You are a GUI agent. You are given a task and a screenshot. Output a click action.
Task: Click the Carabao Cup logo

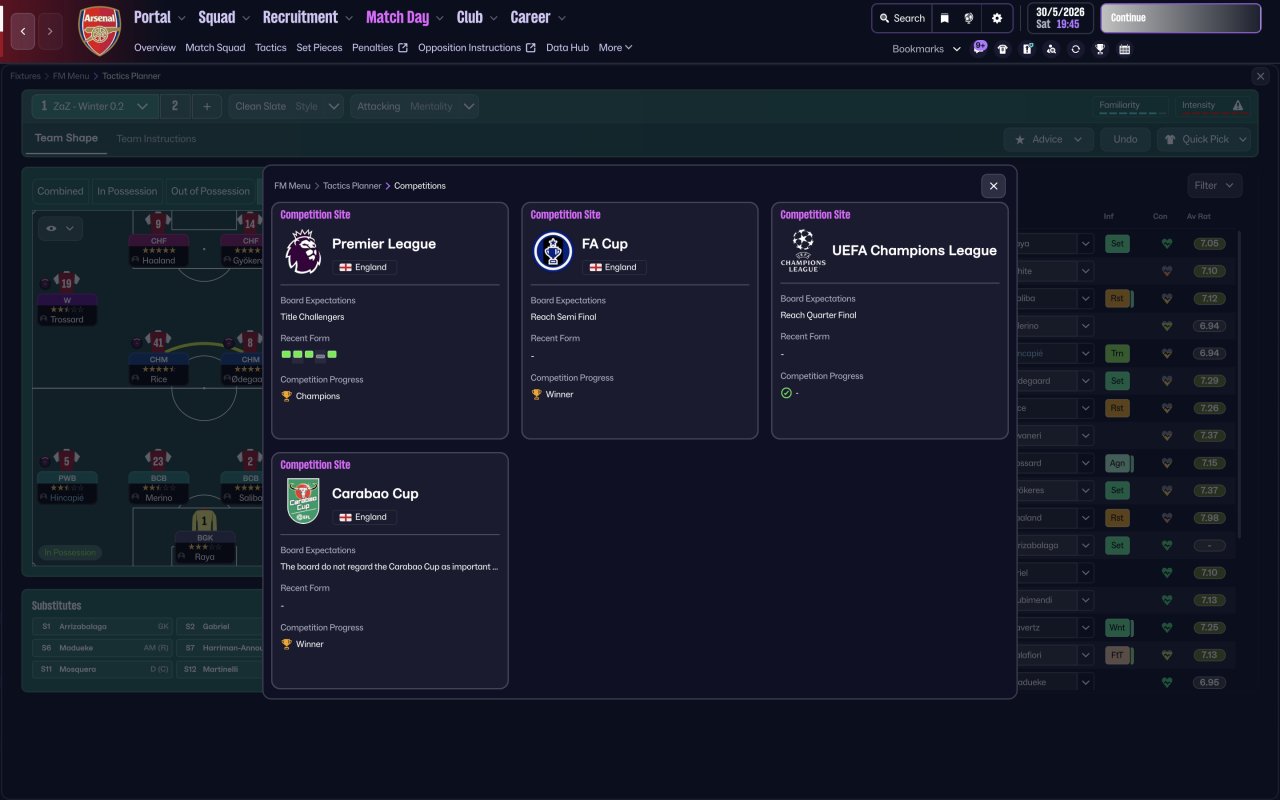click(x=302, y=501)
